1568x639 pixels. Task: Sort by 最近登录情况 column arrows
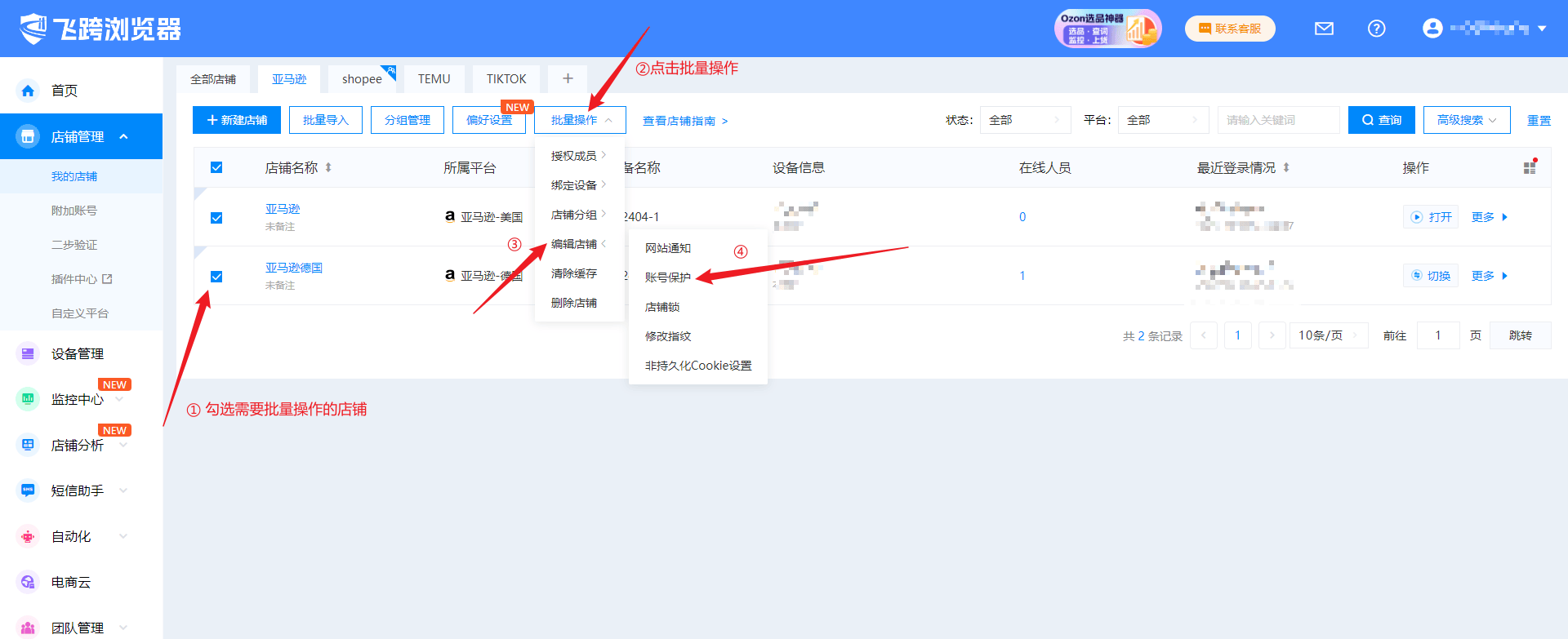[1286, 167]
